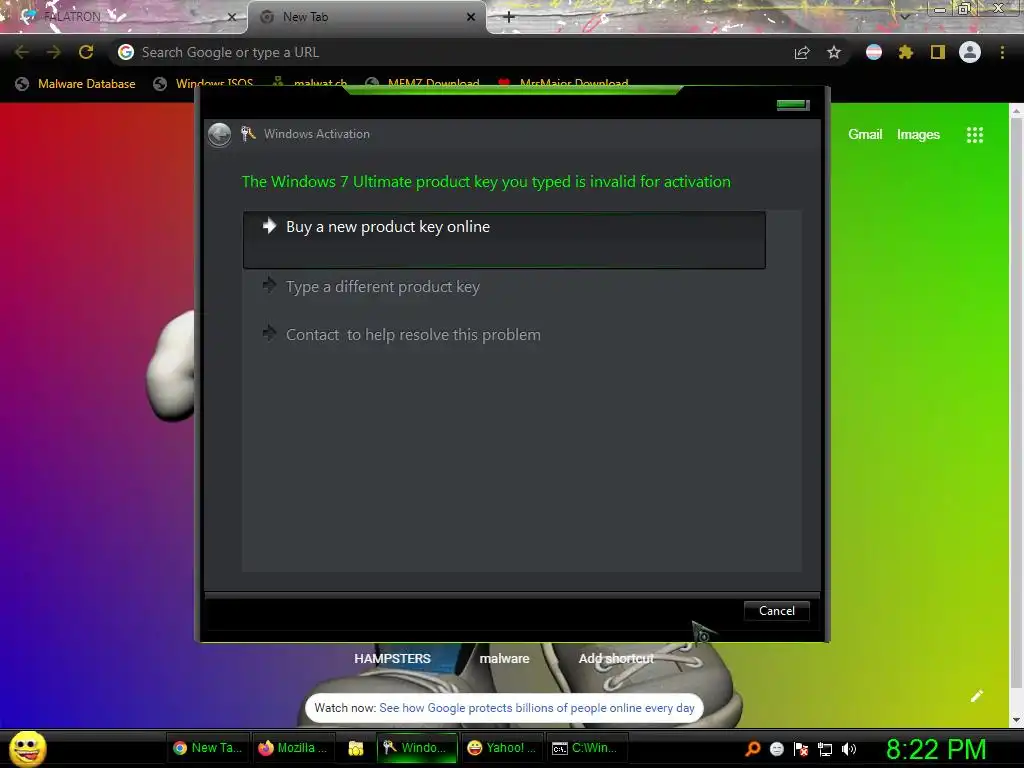Switch to Yahoo! Messenger taskbar button
1024x768 pixels.
pos(502,748)
